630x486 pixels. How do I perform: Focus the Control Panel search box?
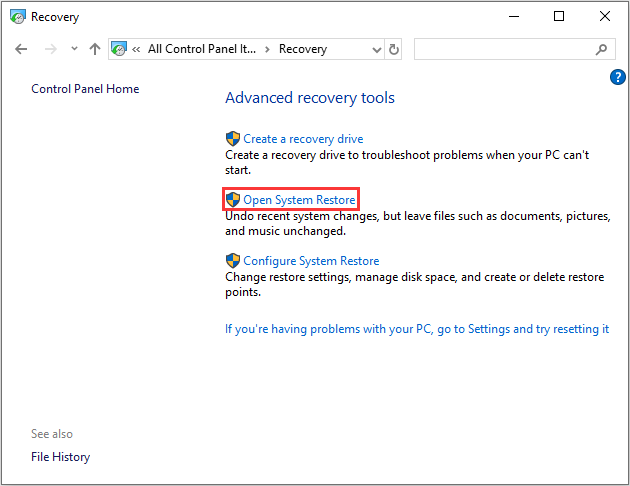click(x=514, y=49)
